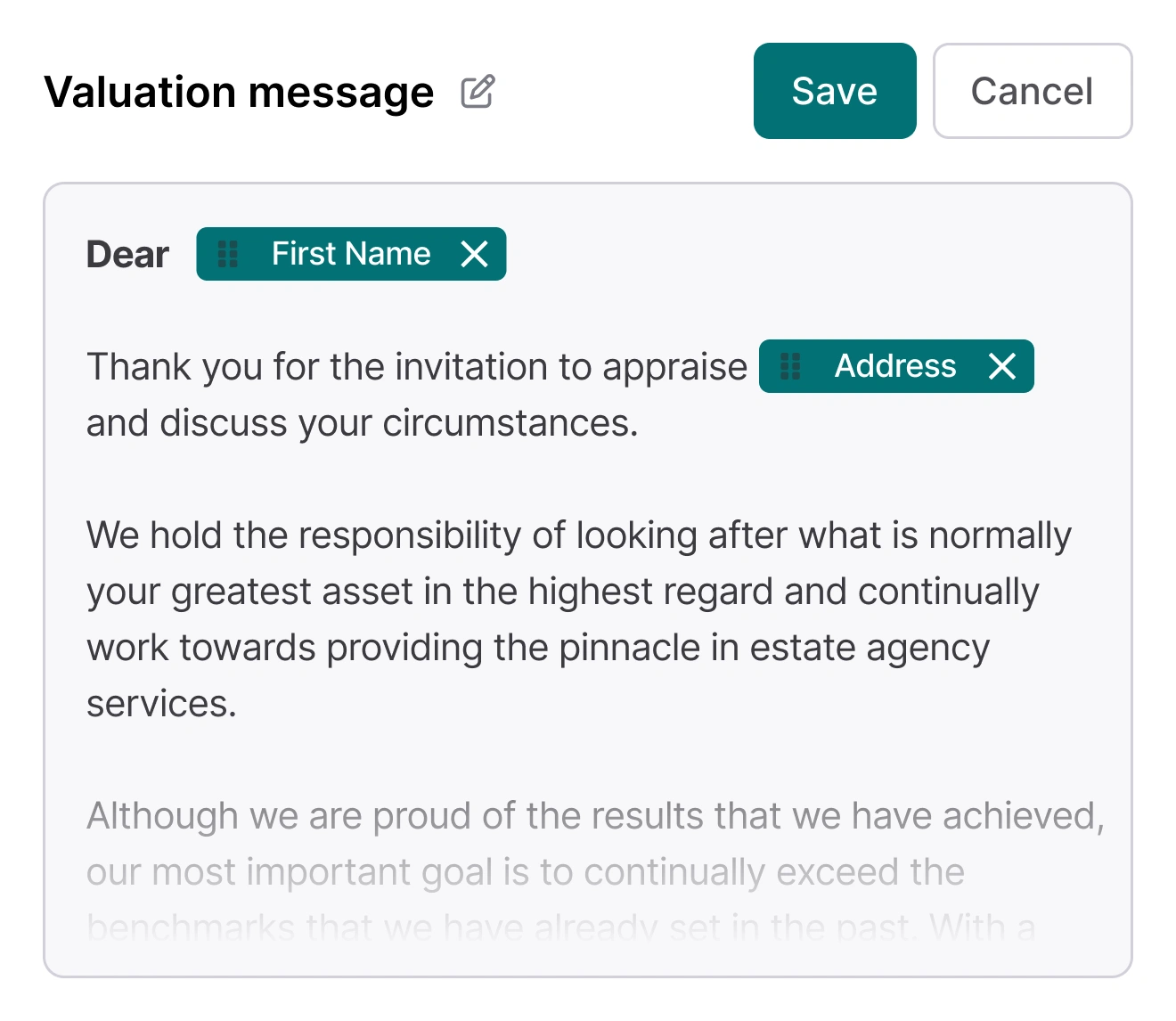Select the Address placeholder tag
Image resolution: width=1176 pixels, height=1021 pixels.
tap(894, 366)
